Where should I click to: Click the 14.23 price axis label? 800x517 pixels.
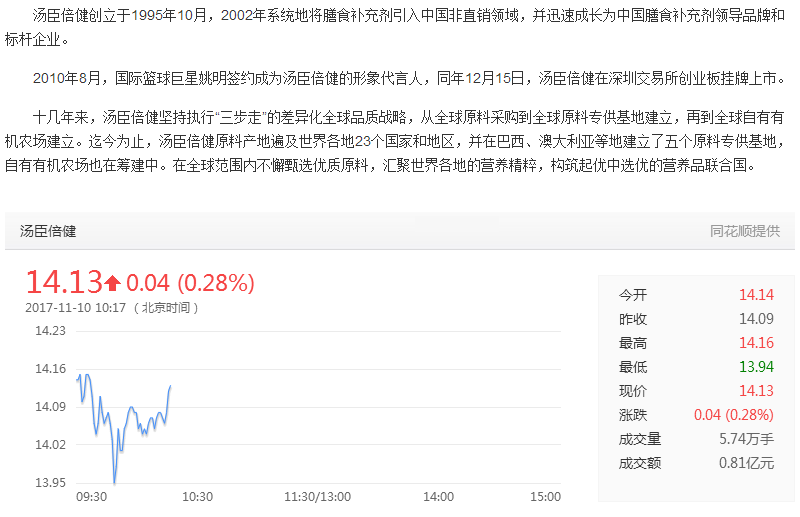(x=50, y=331)
